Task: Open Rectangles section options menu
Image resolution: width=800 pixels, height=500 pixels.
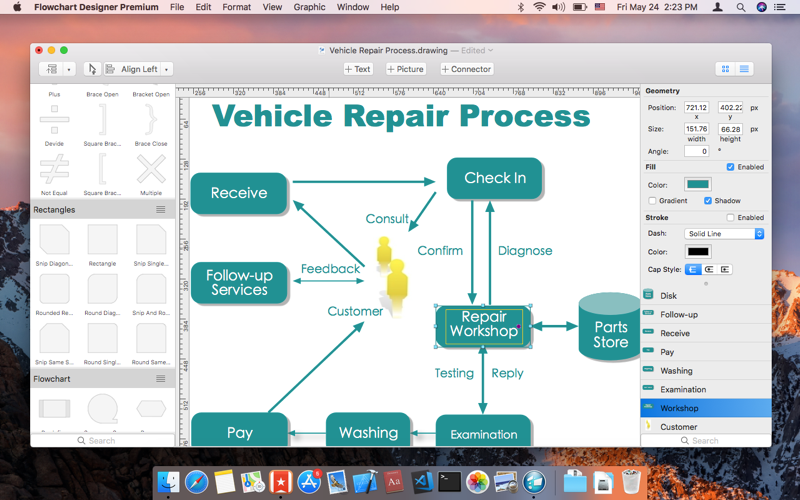Action: point(161,210)
